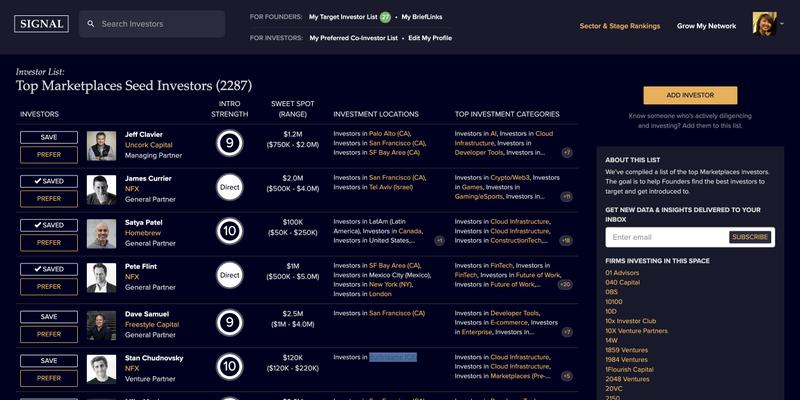Open My Preferred Co-Investor List

click(x=354, y=38)
